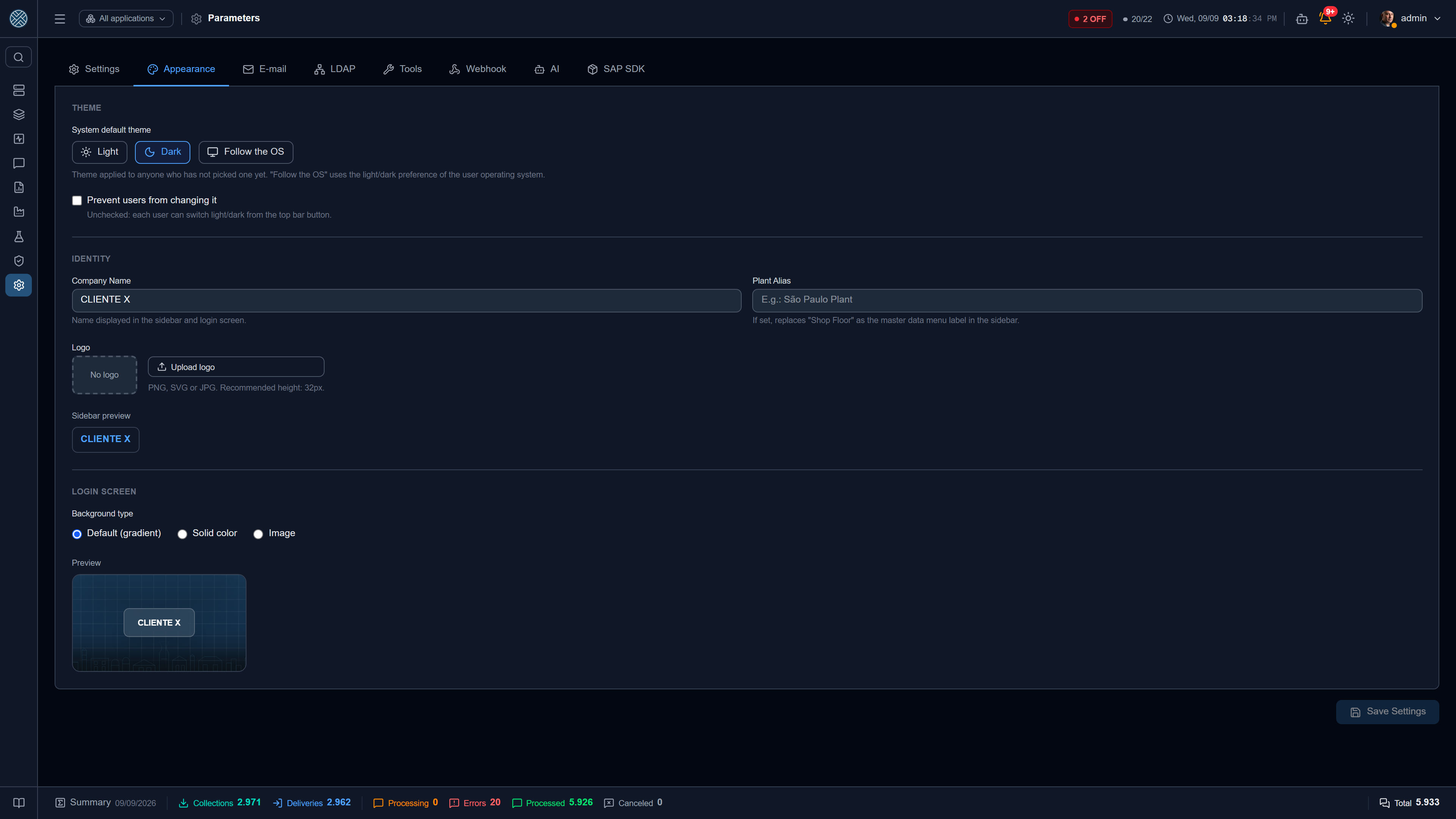Click the app logo in top-left corner
This screenshot has height=819, width=1456.
(19, 19)
